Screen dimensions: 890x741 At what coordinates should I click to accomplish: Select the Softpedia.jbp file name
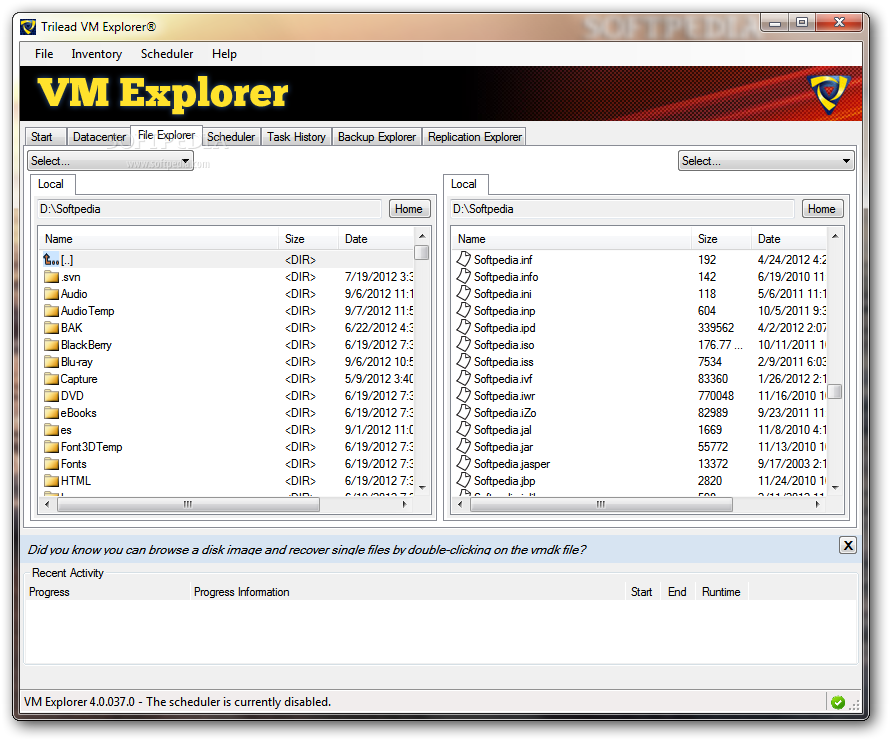[505, 482]
